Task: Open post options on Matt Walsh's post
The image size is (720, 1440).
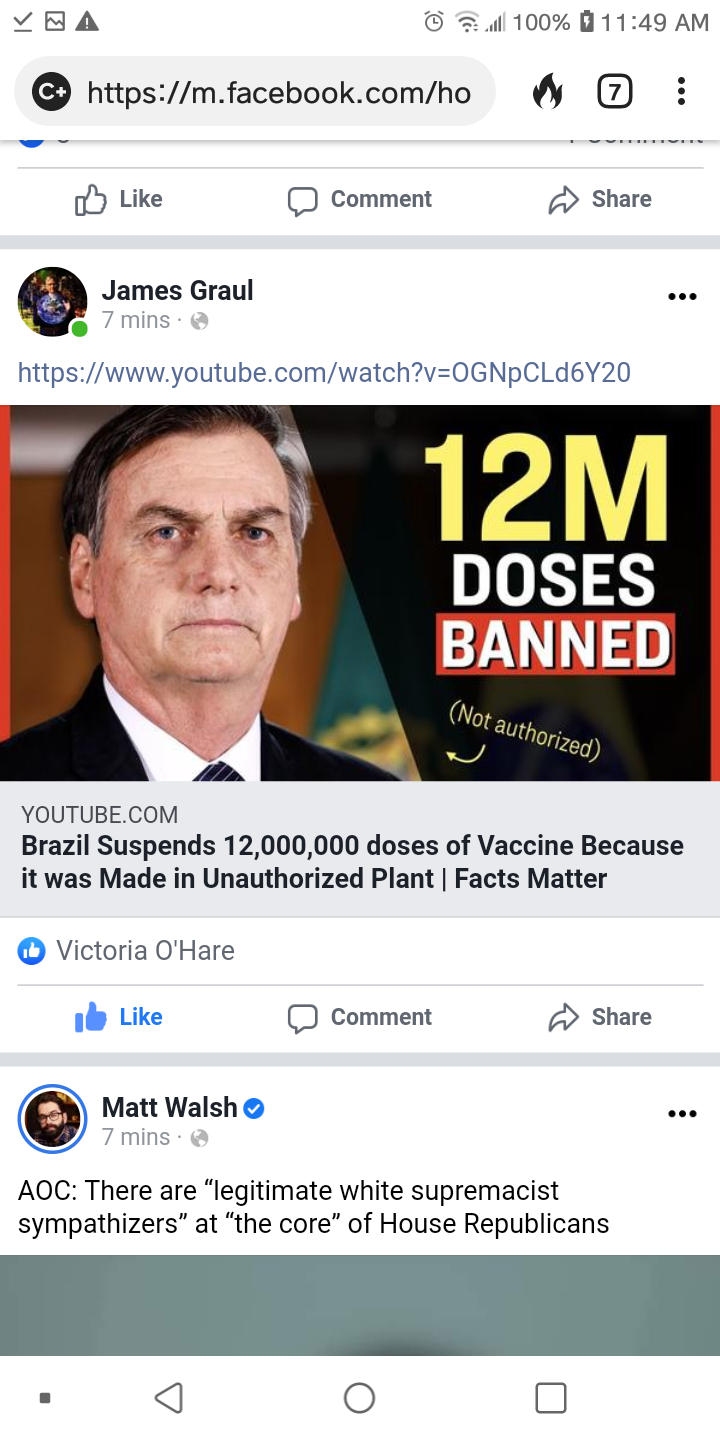Action: coord(682,1114)
